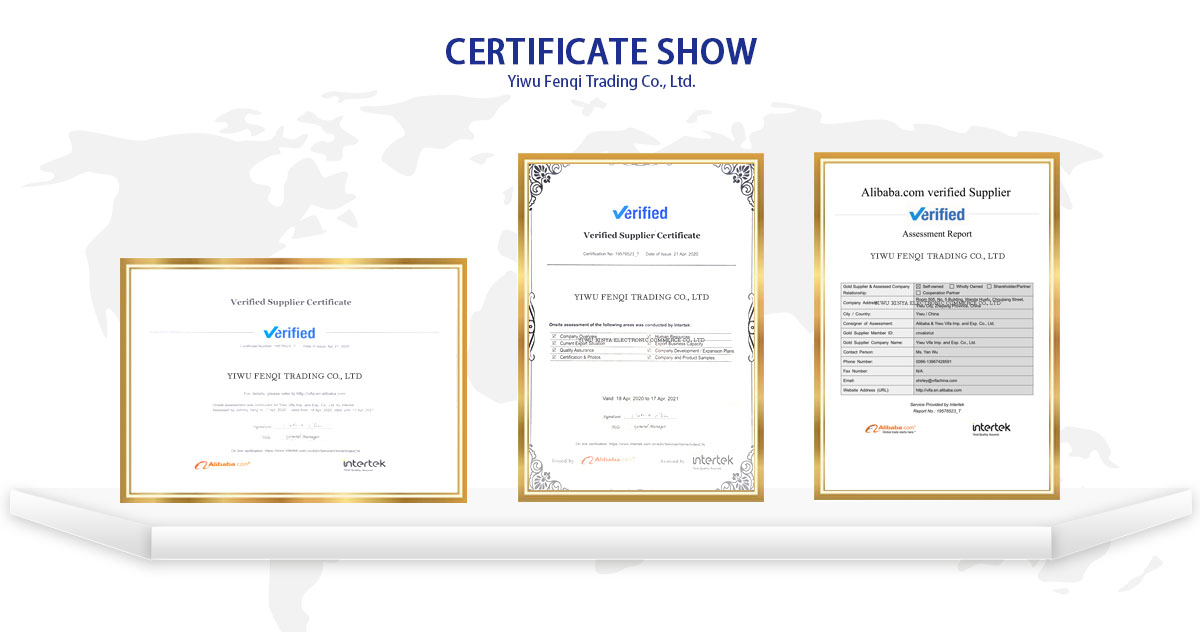Click the 'Email' row in report table

point(937,380)
